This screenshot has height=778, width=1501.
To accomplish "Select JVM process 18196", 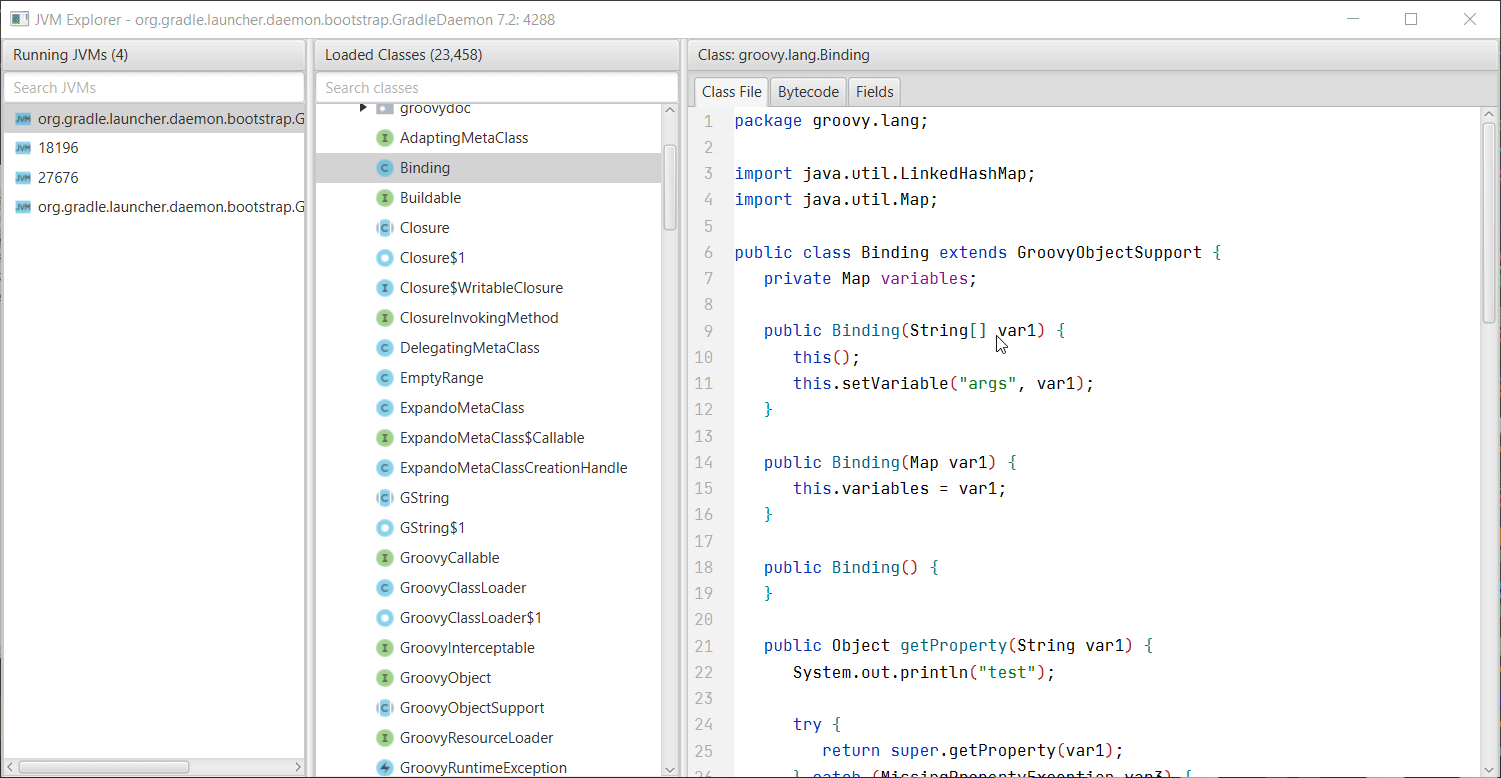I will (x=154, y=148).
